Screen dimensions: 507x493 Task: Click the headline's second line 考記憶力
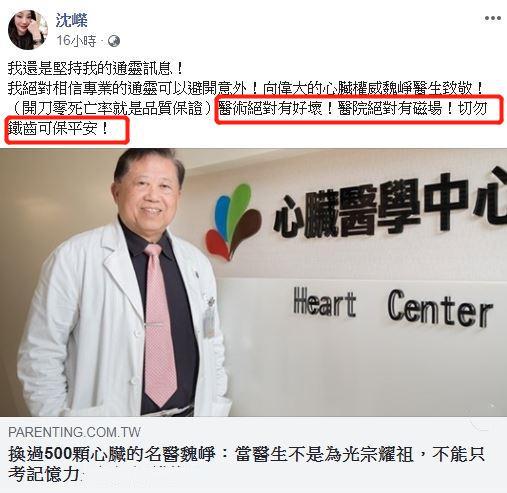(44, 474)
